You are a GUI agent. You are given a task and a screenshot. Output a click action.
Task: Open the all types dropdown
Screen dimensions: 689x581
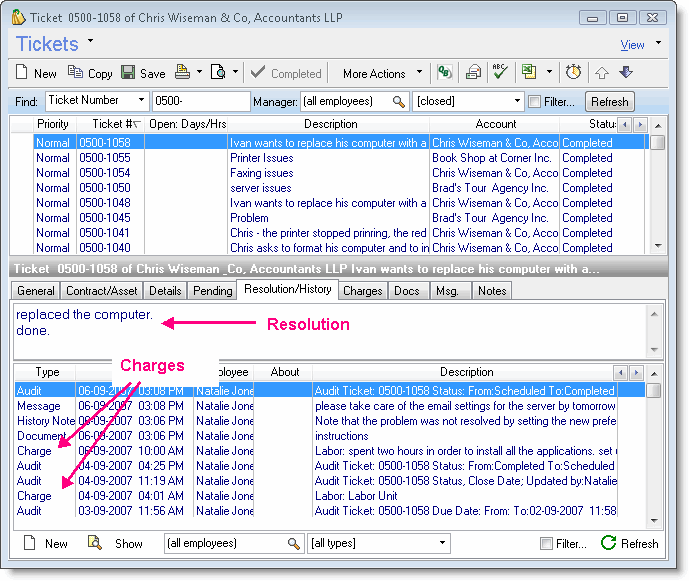pos(445,543)
